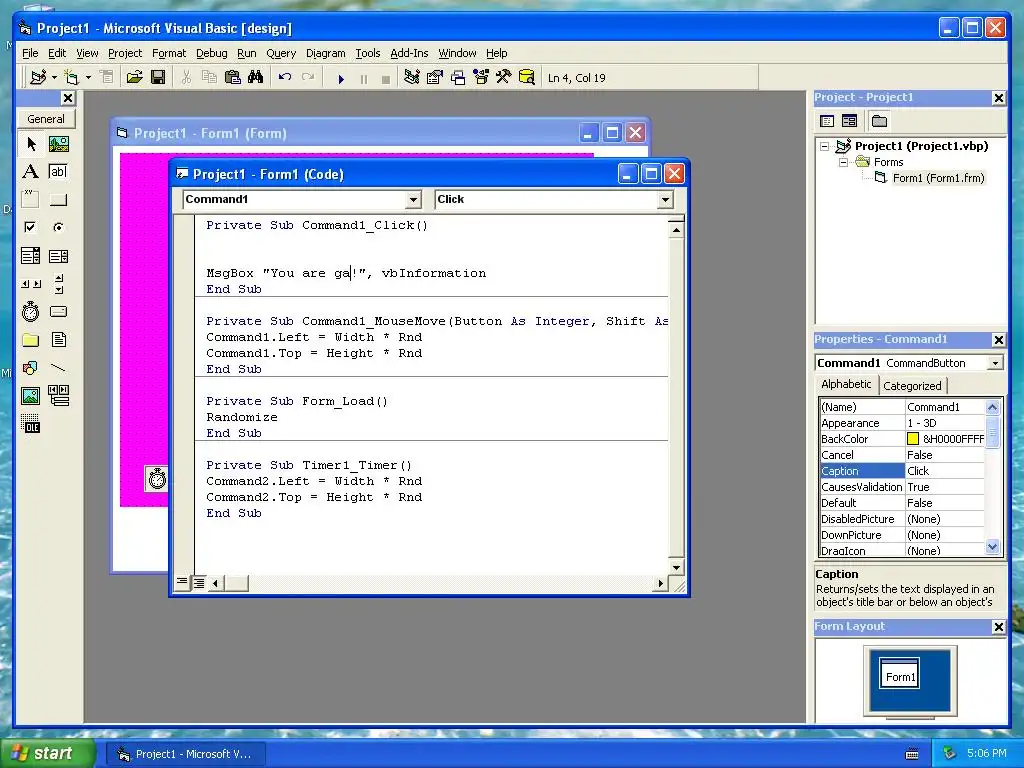The height and width of the screenshot is (768, 1024).
Task: Open Form Layout Window from toolbar
Action: 458,77
